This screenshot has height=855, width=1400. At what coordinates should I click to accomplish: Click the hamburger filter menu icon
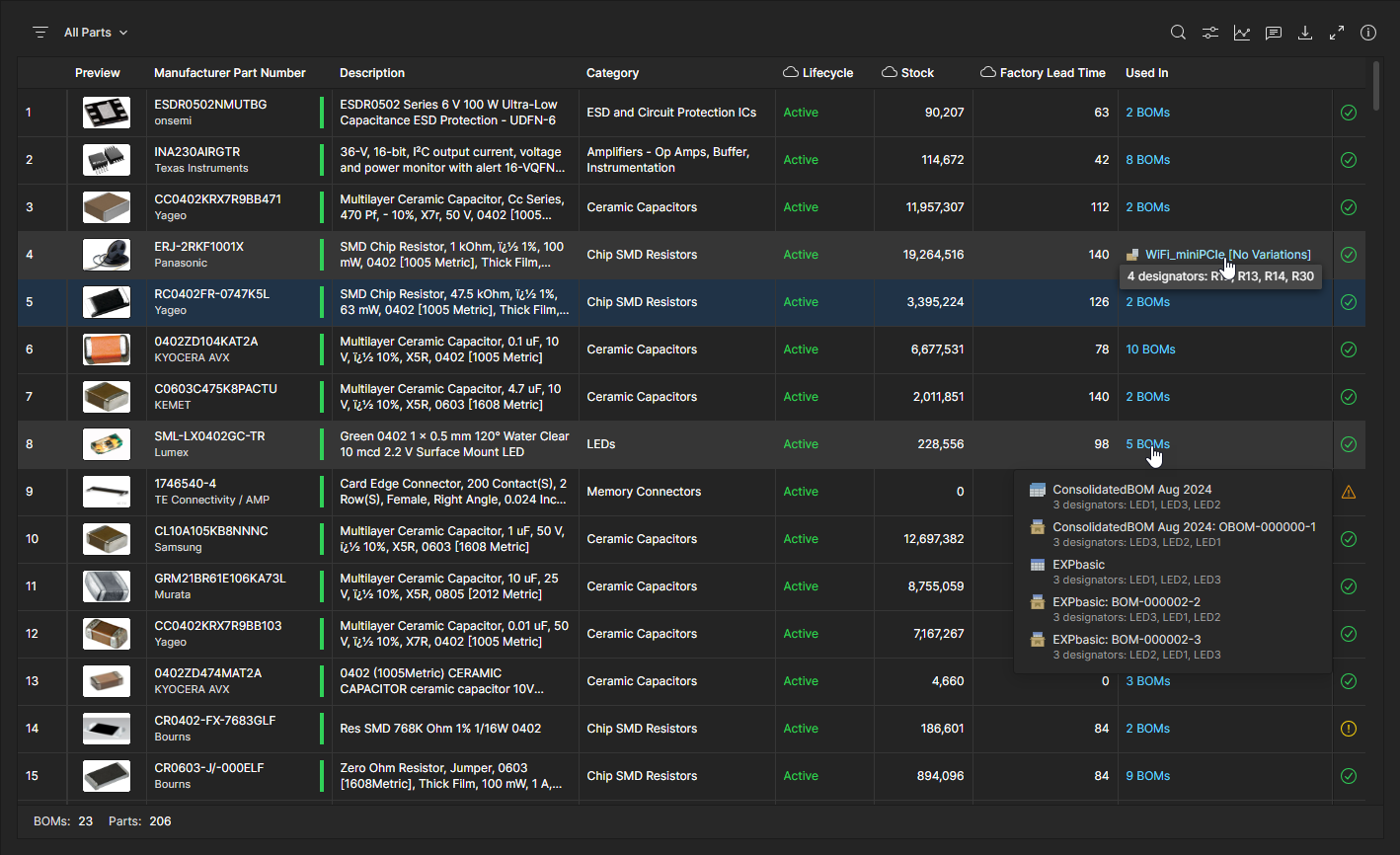[40, 33]
